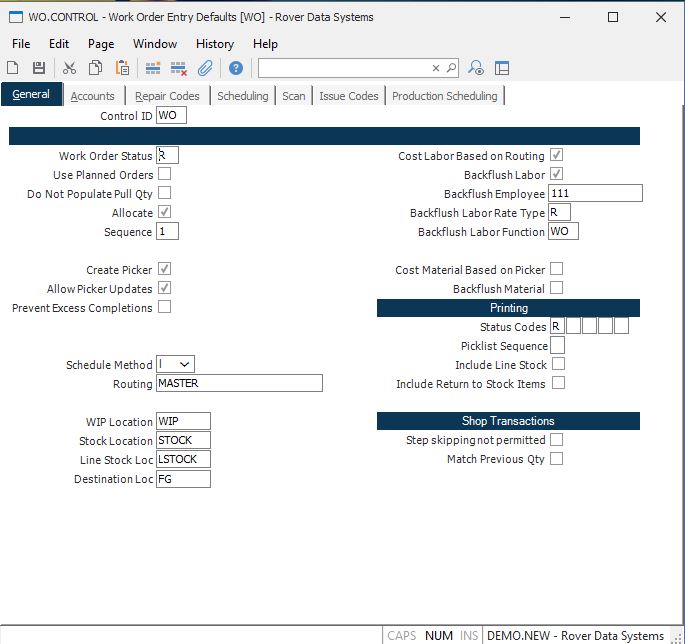Screen dimensions: 685x644
Task: Toggle Step skipping not permitted checkbox
Action: [x=557, y=440]
